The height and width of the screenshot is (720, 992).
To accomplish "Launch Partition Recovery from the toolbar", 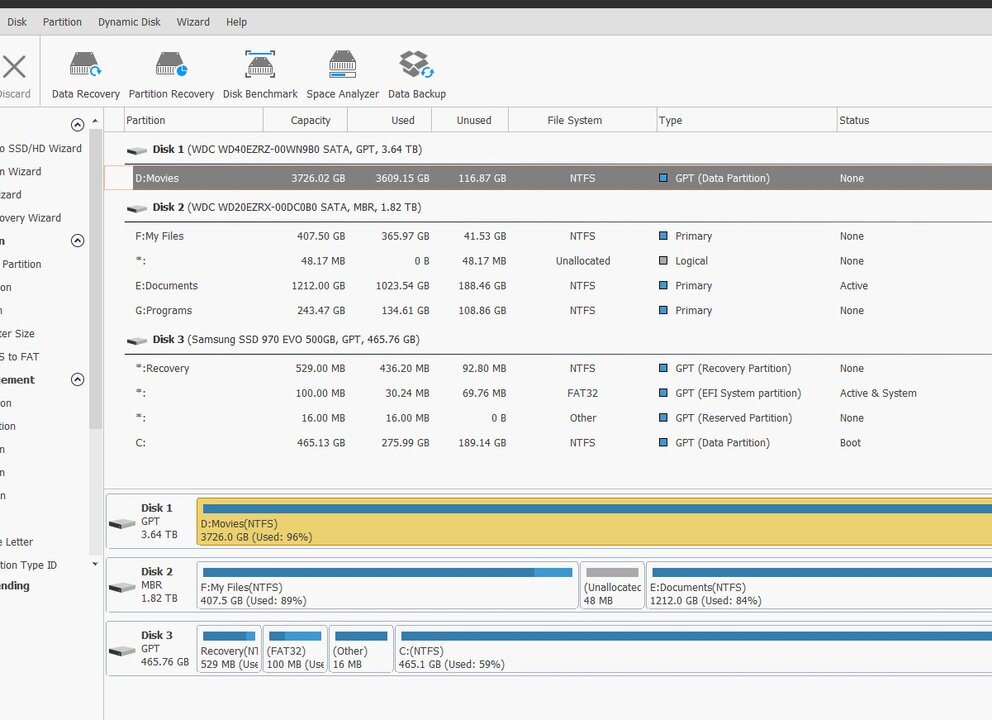I will coord(171,75).
